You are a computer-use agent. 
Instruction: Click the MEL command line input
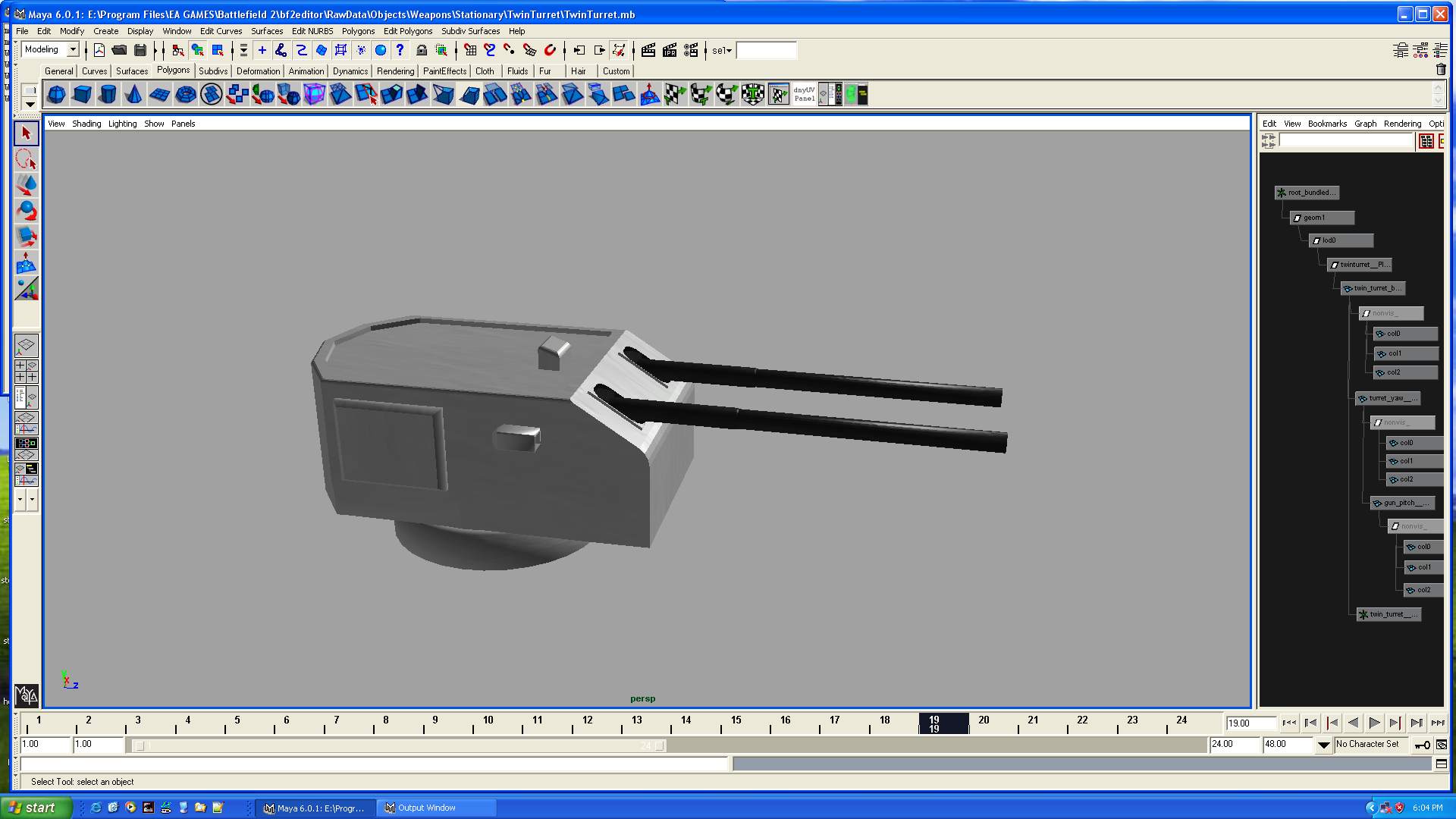(x=374, y=764)
